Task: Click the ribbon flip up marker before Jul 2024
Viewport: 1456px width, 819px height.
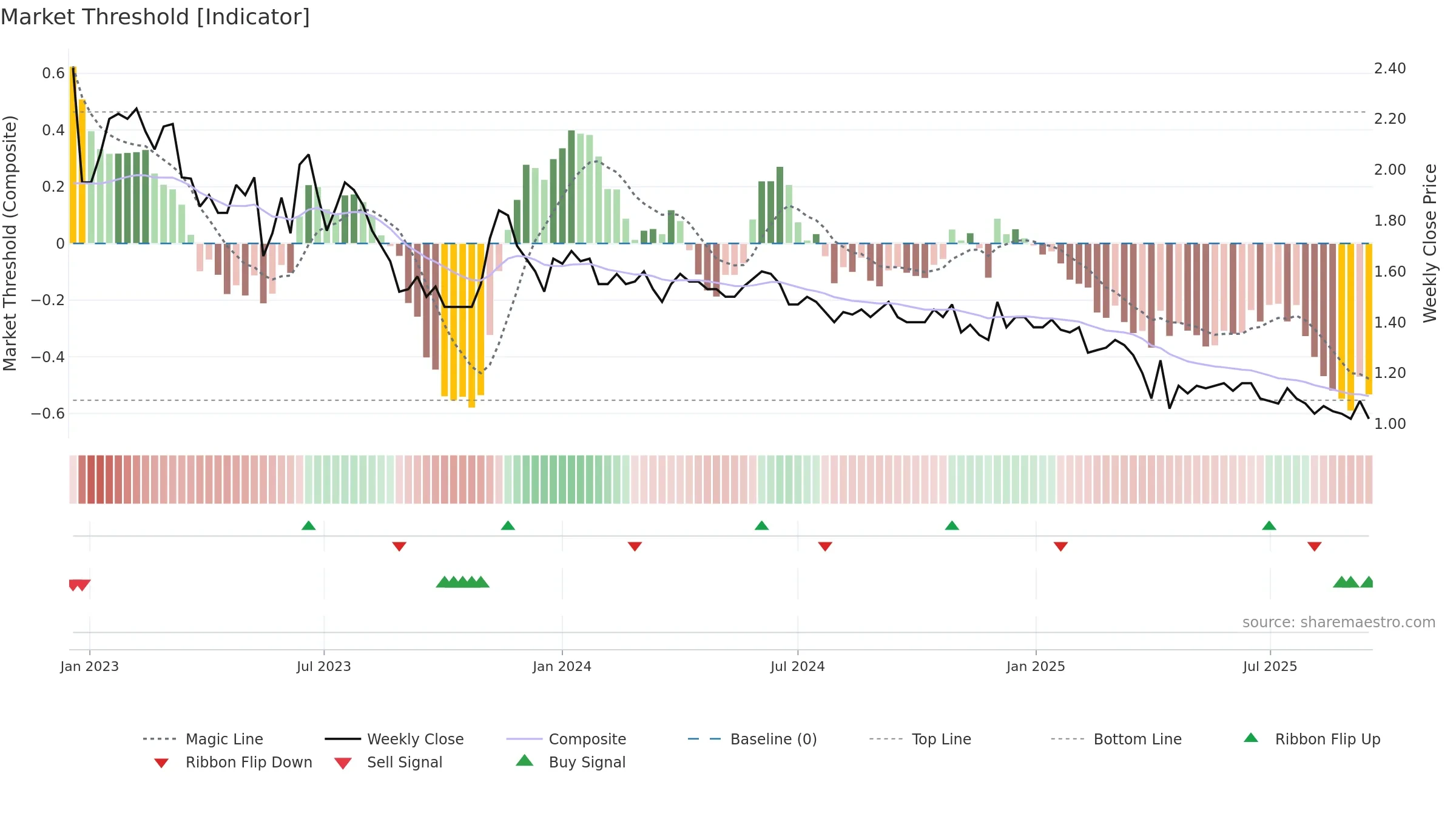Action: (x=761, y=525)
